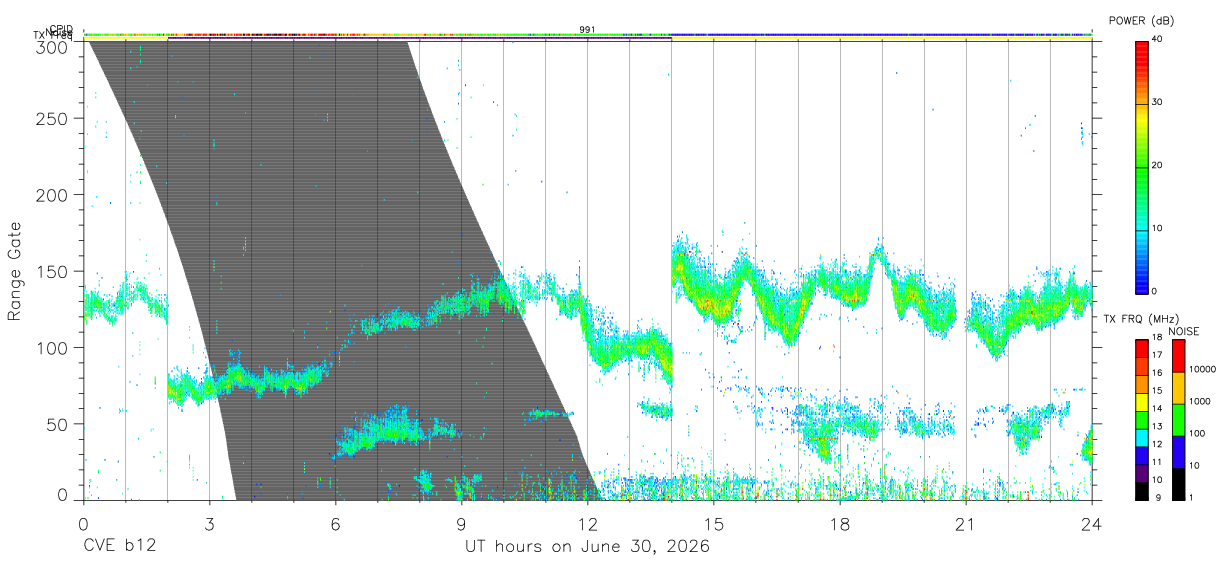Click the TX frequency strip above the plot
The width and height of the screenshot is (1228, 567).
(587, 38)
